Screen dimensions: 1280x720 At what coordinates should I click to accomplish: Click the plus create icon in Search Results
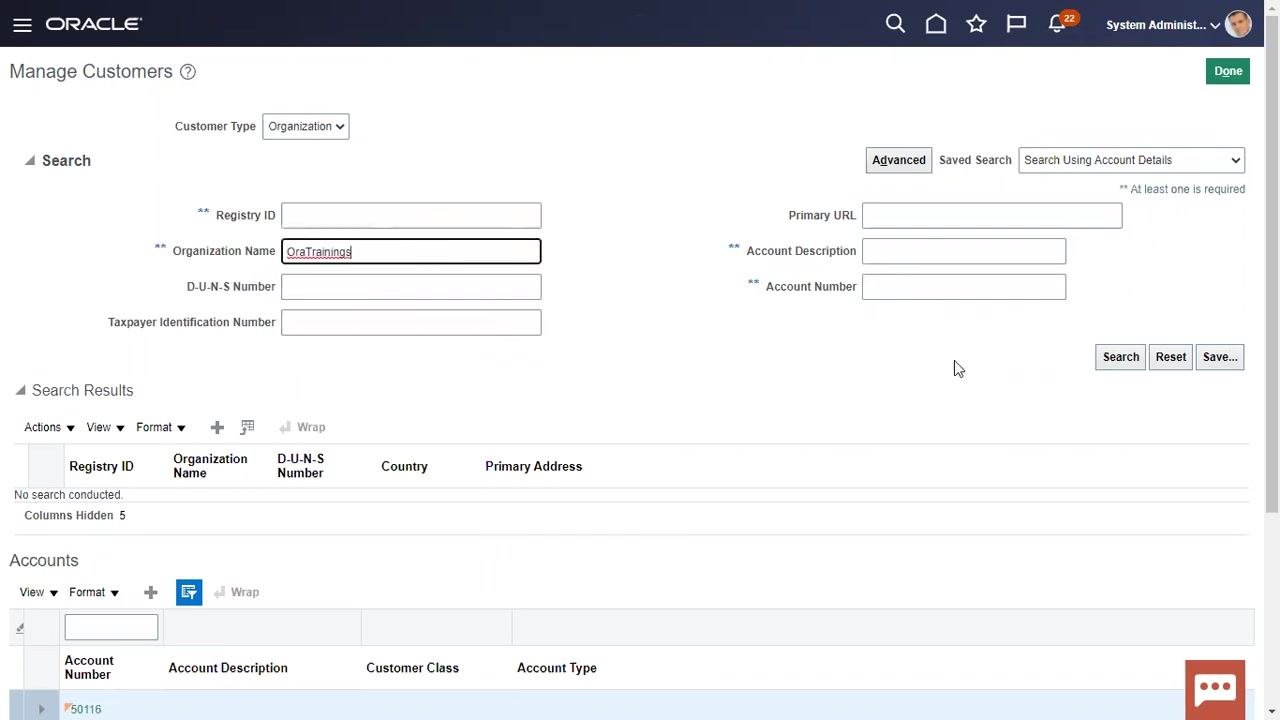tap(217, 427)
